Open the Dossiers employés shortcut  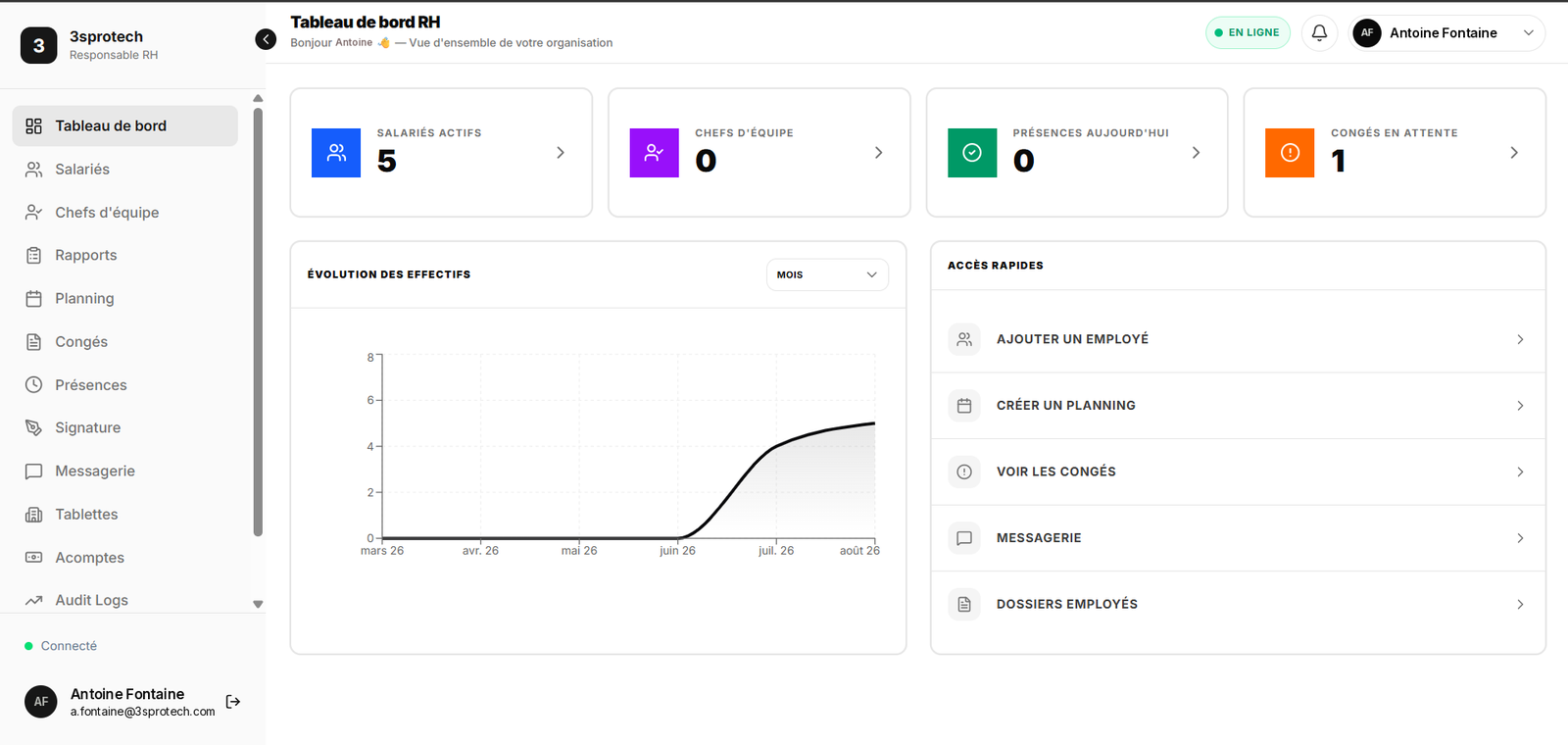point(1238,605)
